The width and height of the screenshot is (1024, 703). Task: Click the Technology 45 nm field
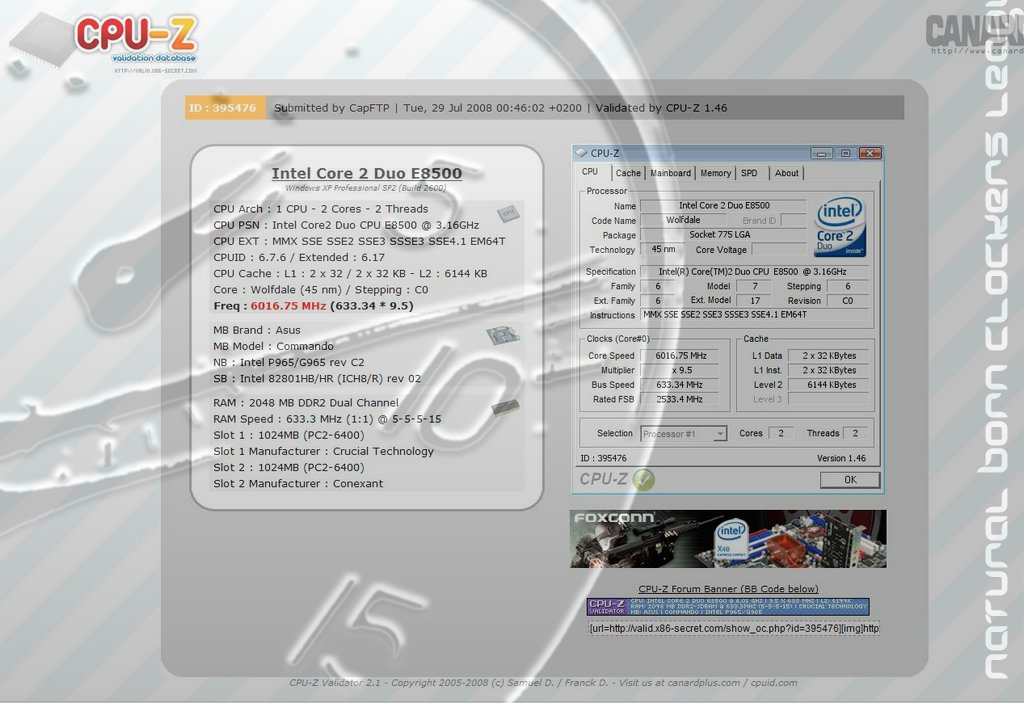(662, 249)
